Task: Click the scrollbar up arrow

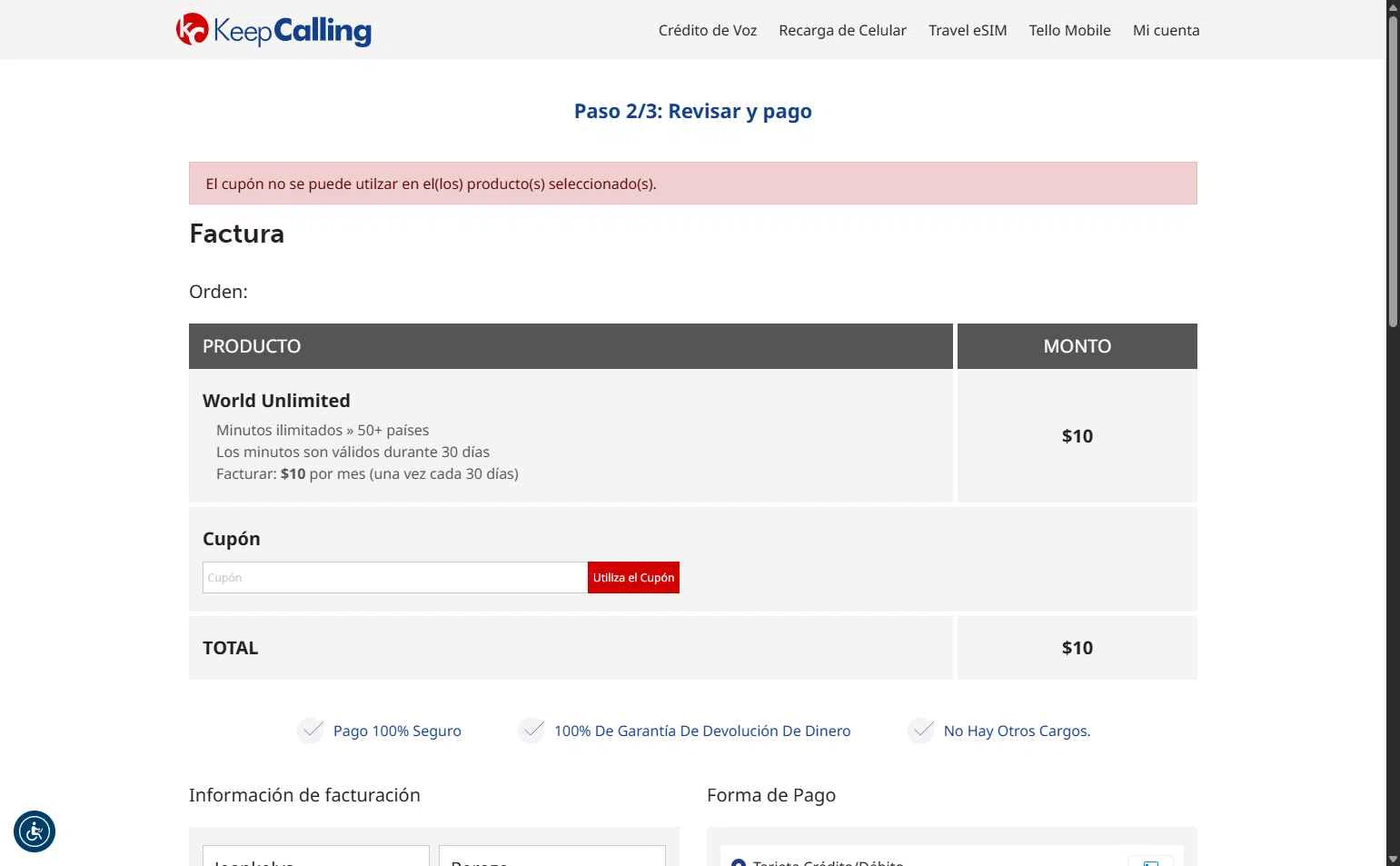Action: click(1393, 6)
